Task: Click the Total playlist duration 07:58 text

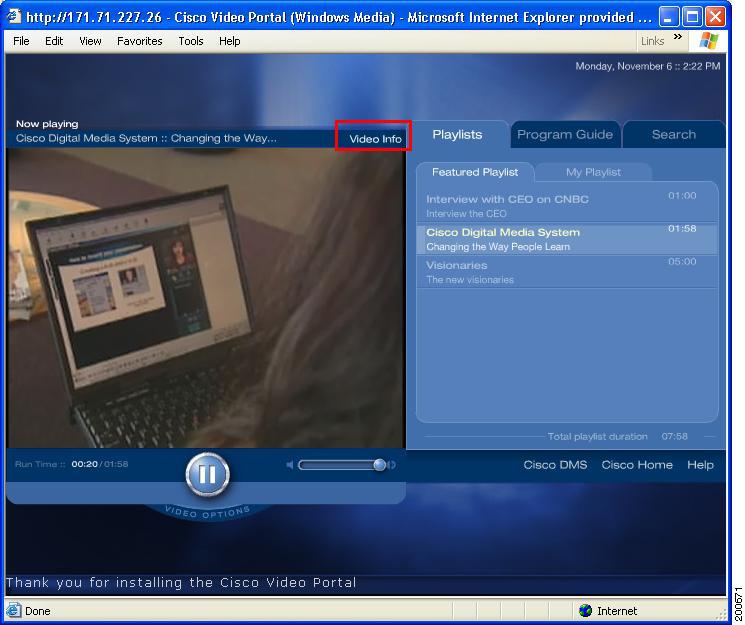Action: (618, 436)
